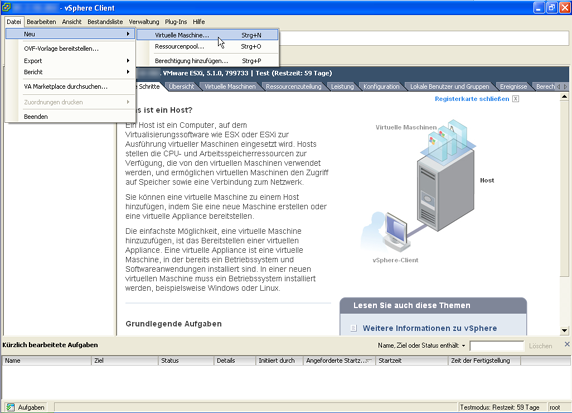Click the Löschen button
Viewport: 572px width, 413px height.
(540, 346)
